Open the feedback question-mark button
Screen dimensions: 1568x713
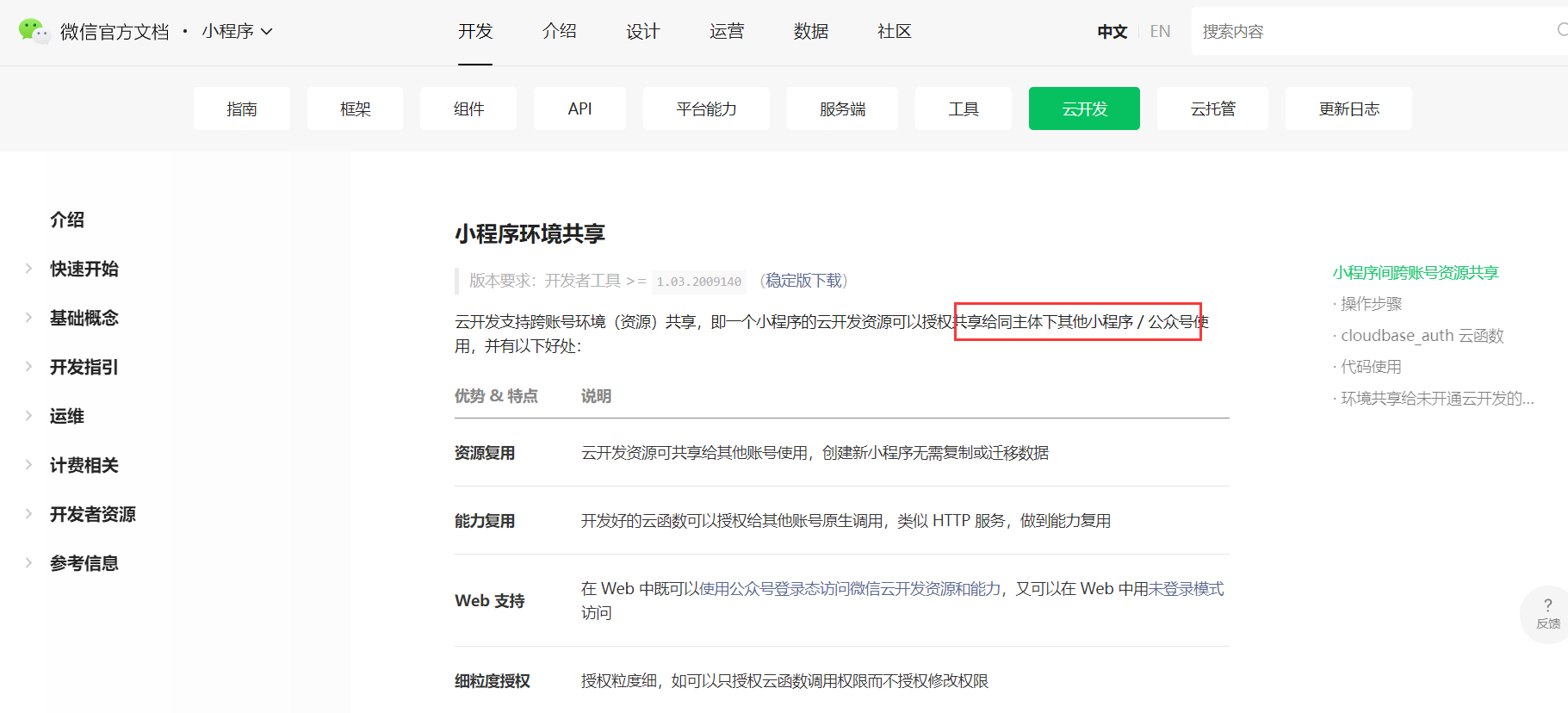click(1547, 613)
